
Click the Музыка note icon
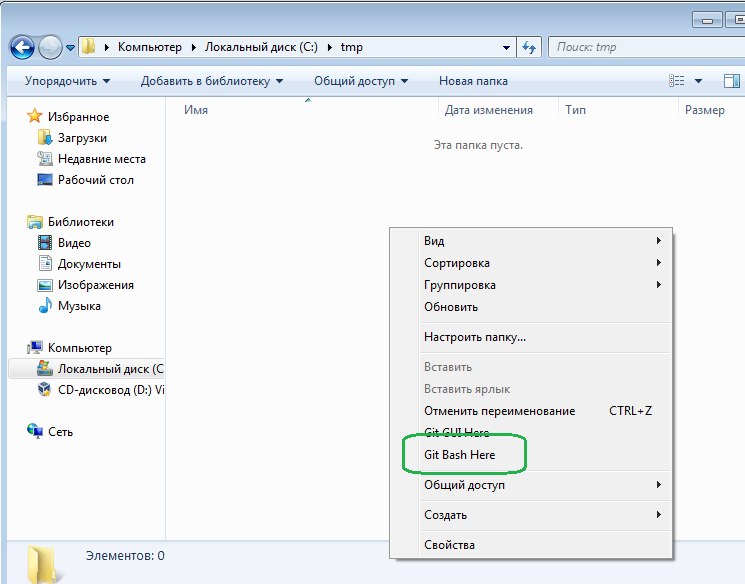coord(45,305)
